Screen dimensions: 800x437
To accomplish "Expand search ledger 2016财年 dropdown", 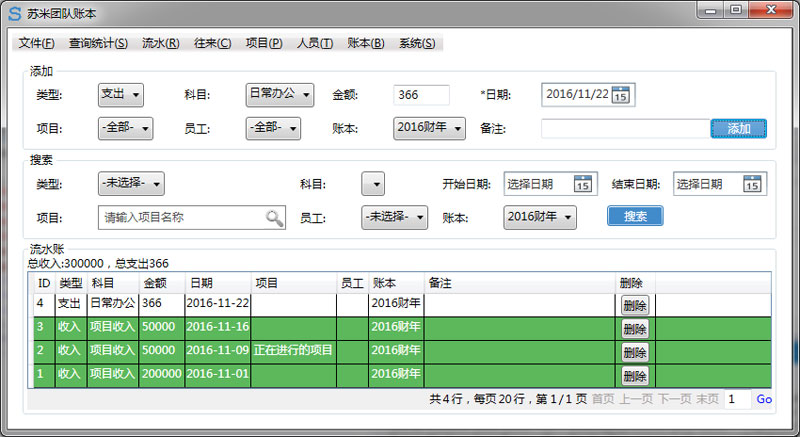I will coord(540,218).
